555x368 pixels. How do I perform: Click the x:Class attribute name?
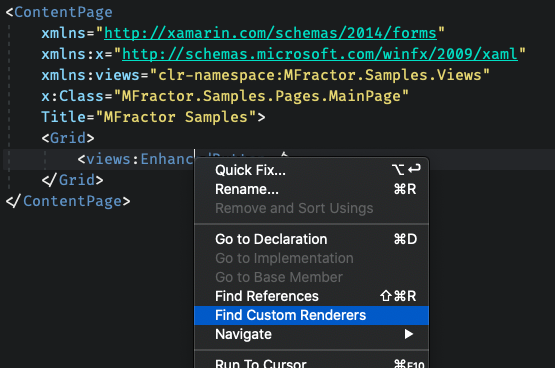click(73, 96)
